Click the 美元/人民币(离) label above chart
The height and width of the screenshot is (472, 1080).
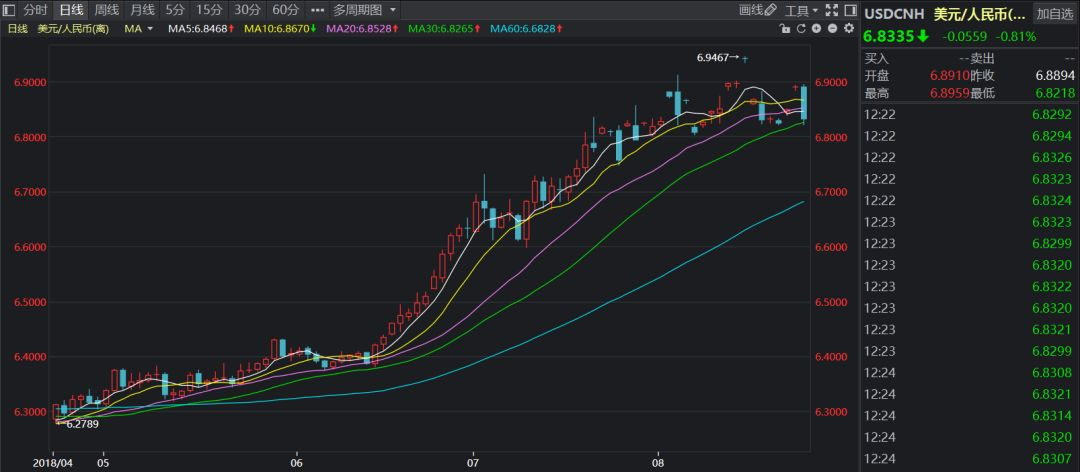73,28
